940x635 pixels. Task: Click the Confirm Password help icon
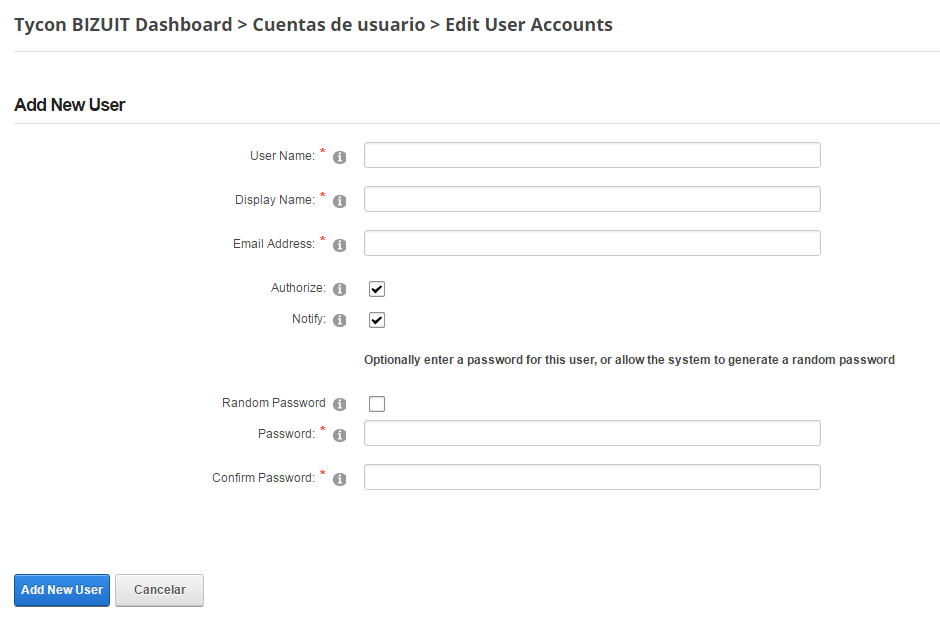coord(339,479)
